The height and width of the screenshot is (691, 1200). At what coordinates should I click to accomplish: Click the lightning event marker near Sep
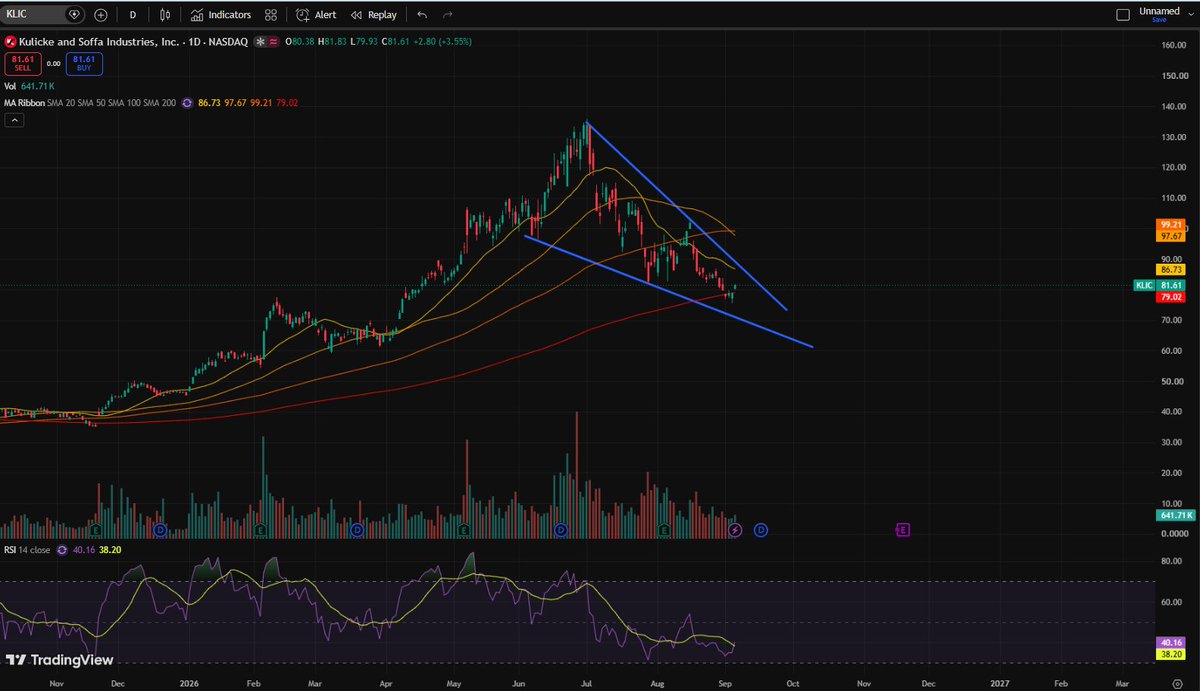(736, 530)
